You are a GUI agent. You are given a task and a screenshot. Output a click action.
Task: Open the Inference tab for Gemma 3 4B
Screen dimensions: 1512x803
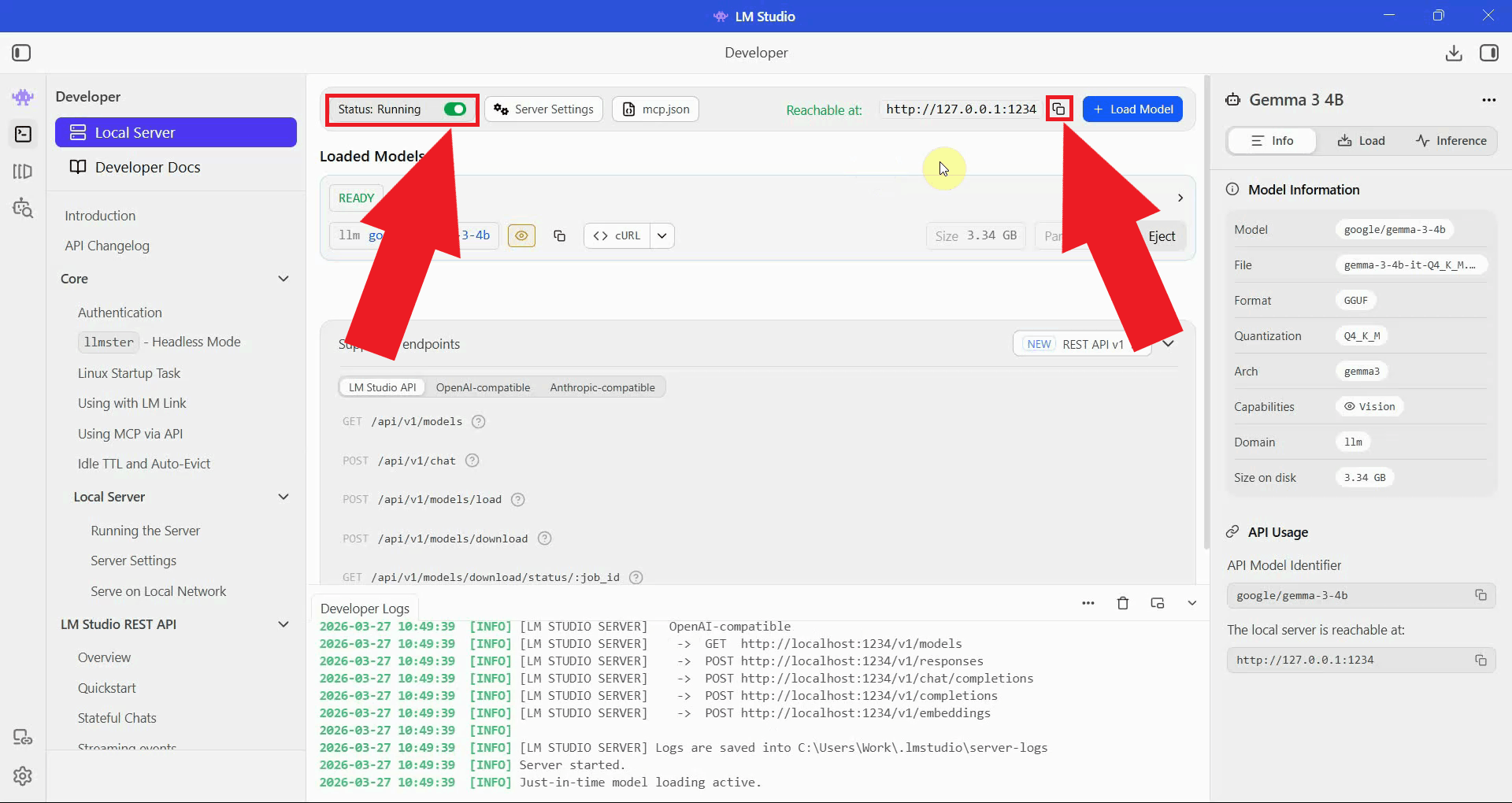click(x=1451, y=140)
